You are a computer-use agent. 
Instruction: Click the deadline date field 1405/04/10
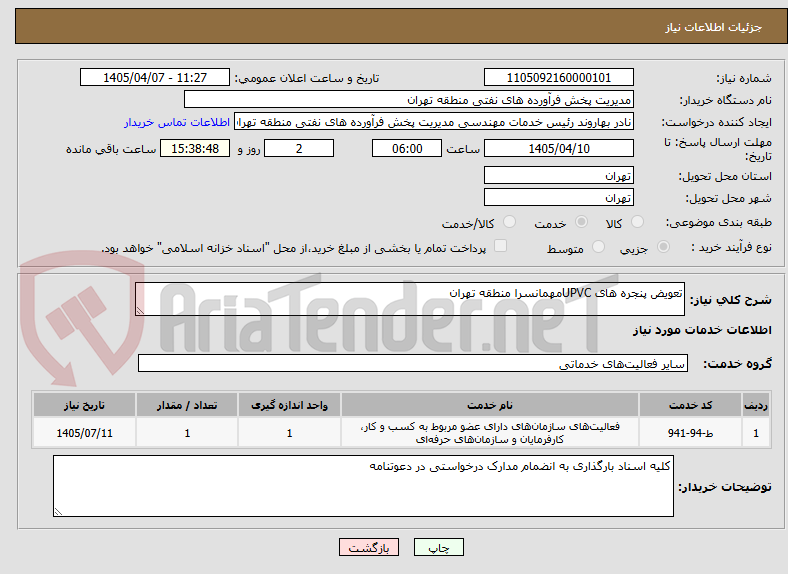click(x=558, y=148)
